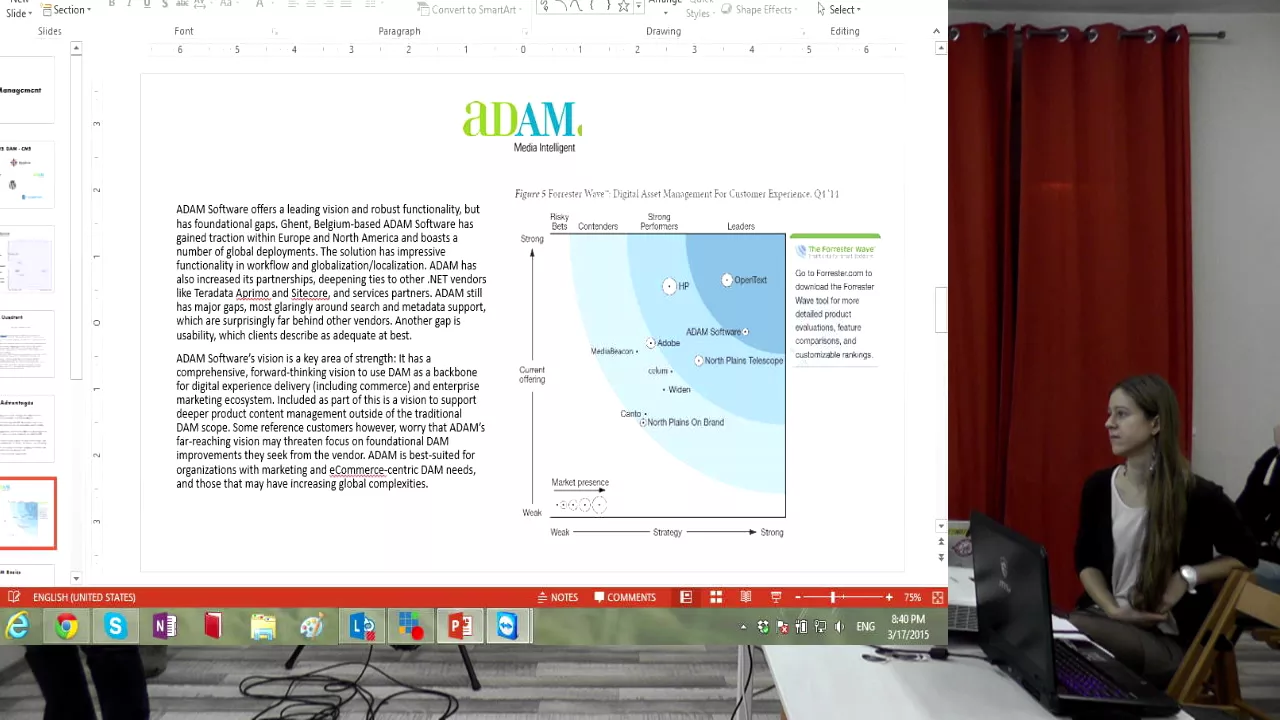
Task: Toggle the NOTES pane
Action: click(x=558, y=597)
